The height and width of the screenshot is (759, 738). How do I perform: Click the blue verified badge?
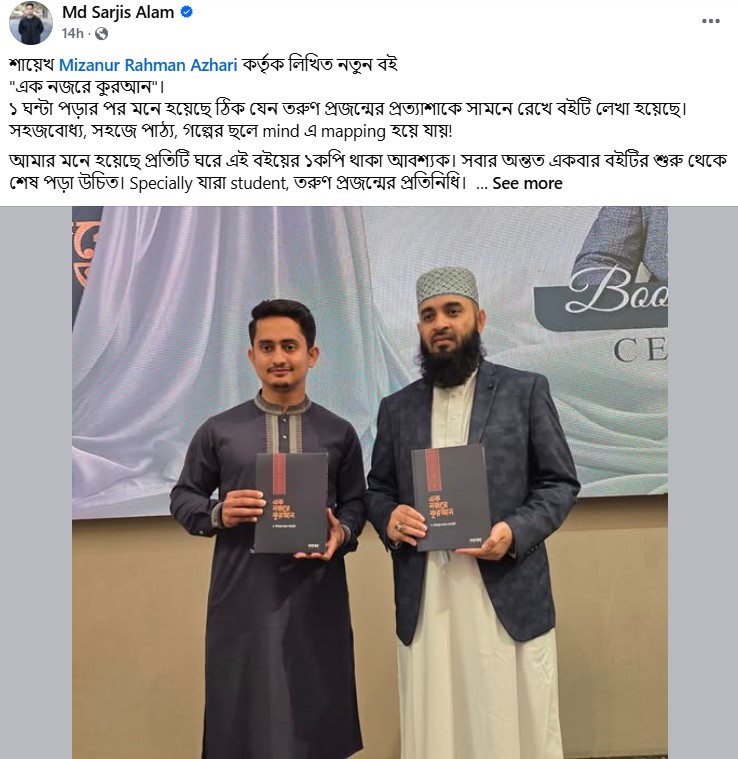tap(187, 12)
